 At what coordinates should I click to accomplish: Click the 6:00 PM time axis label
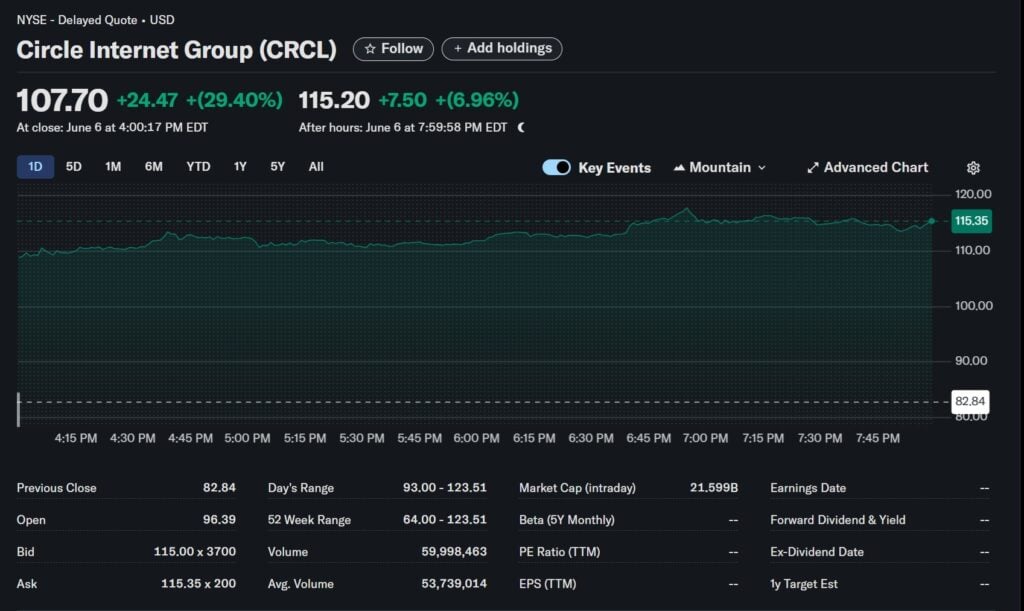(476, 438)
